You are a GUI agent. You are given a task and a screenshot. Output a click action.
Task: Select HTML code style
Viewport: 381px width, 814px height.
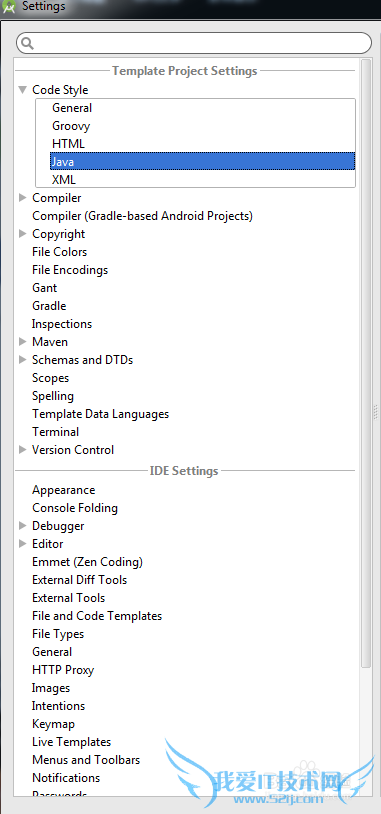pyautogui.click(x=68, y=144)
